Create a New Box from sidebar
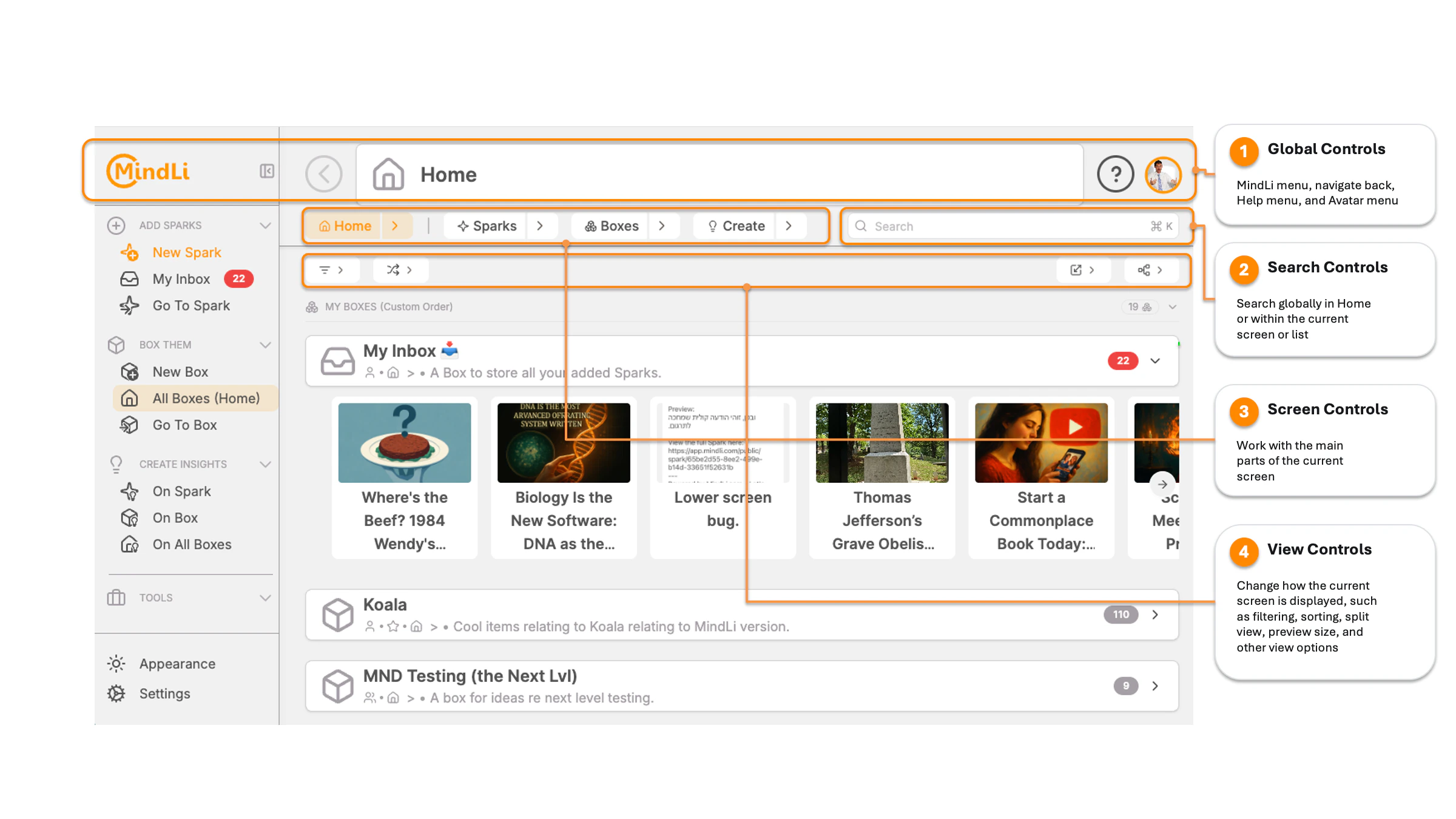 pyautogui.click(x=180, y=372)
